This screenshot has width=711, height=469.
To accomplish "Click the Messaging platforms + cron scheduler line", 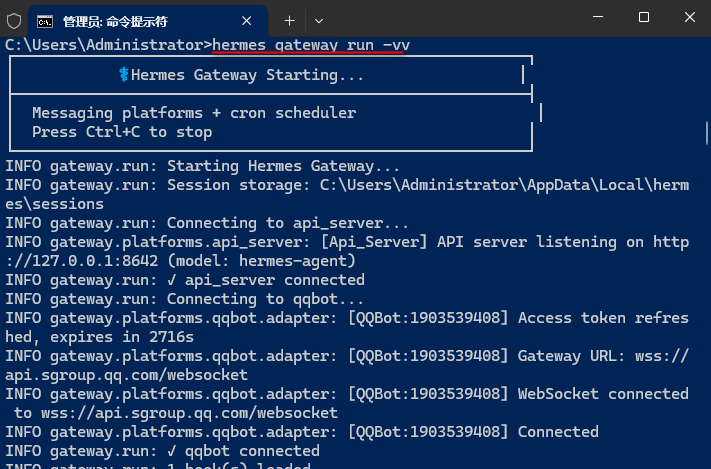I will pyautogui.click(x=194, y=113).
